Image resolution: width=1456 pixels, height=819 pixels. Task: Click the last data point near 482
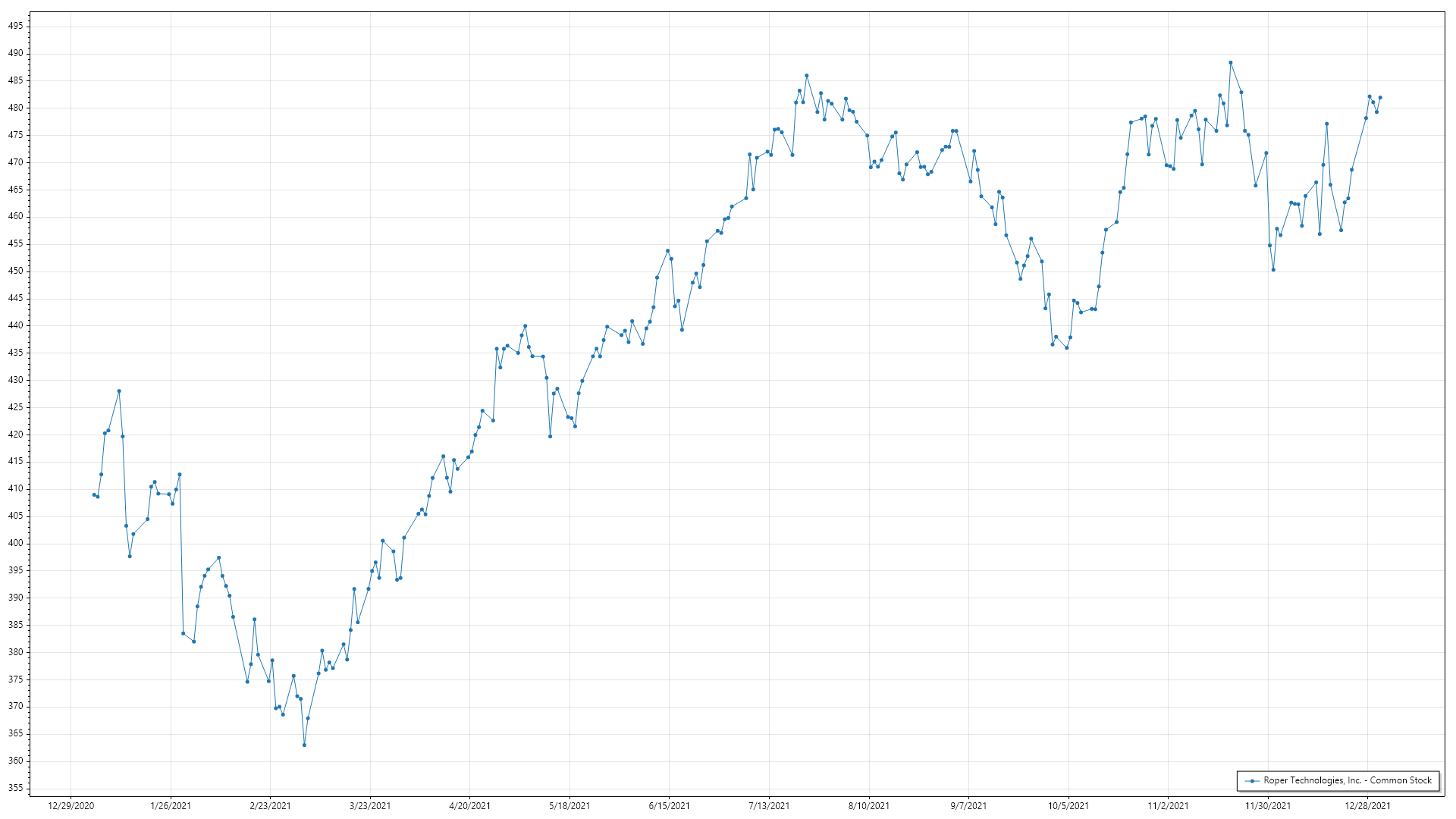(x=1380, y=97)
